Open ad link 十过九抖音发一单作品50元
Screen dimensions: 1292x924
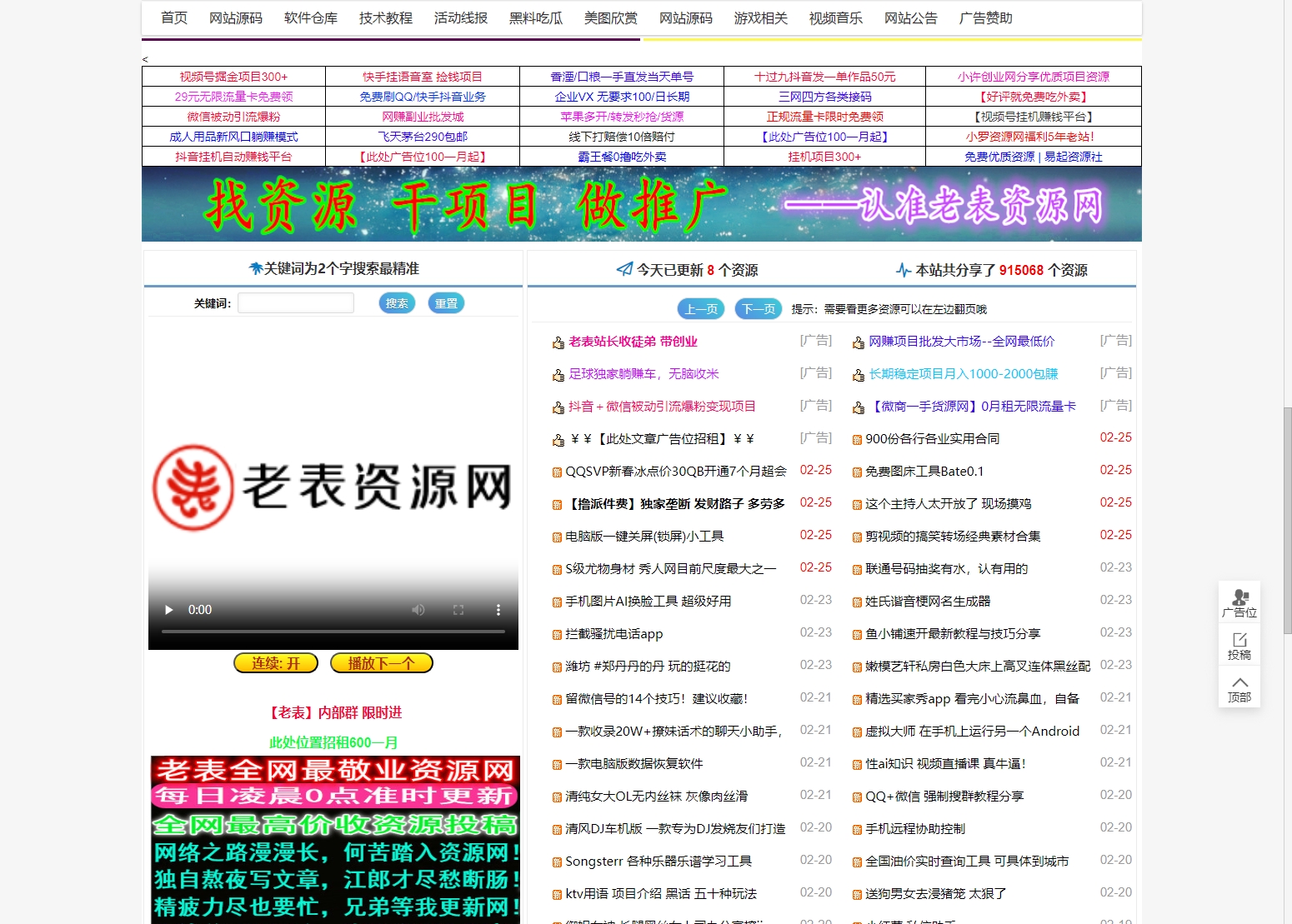pos(825,77)
